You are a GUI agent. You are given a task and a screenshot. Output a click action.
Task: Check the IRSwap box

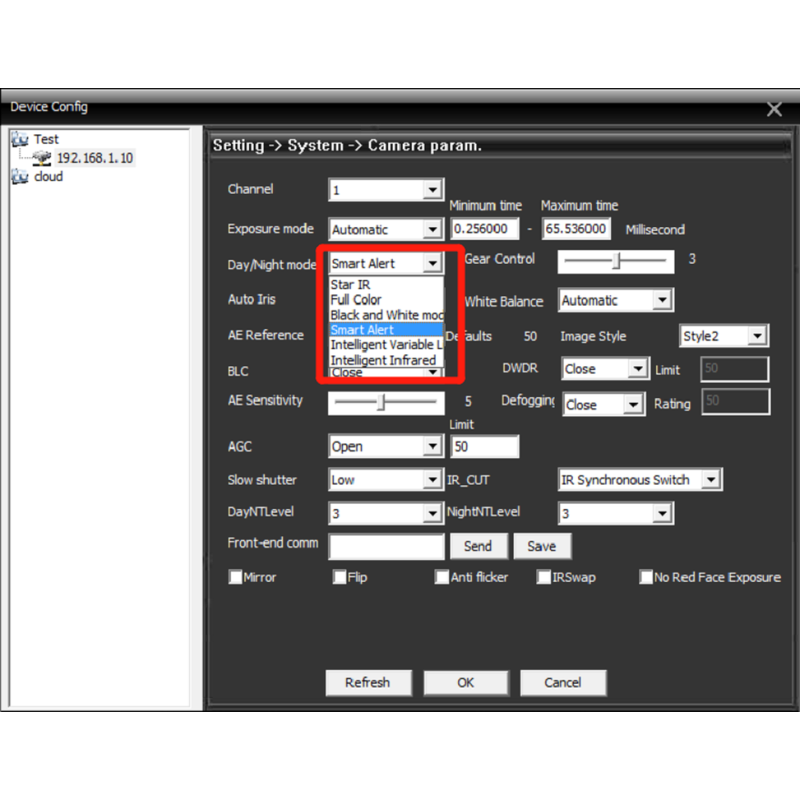pyautogui.click(x=544, y=577)
